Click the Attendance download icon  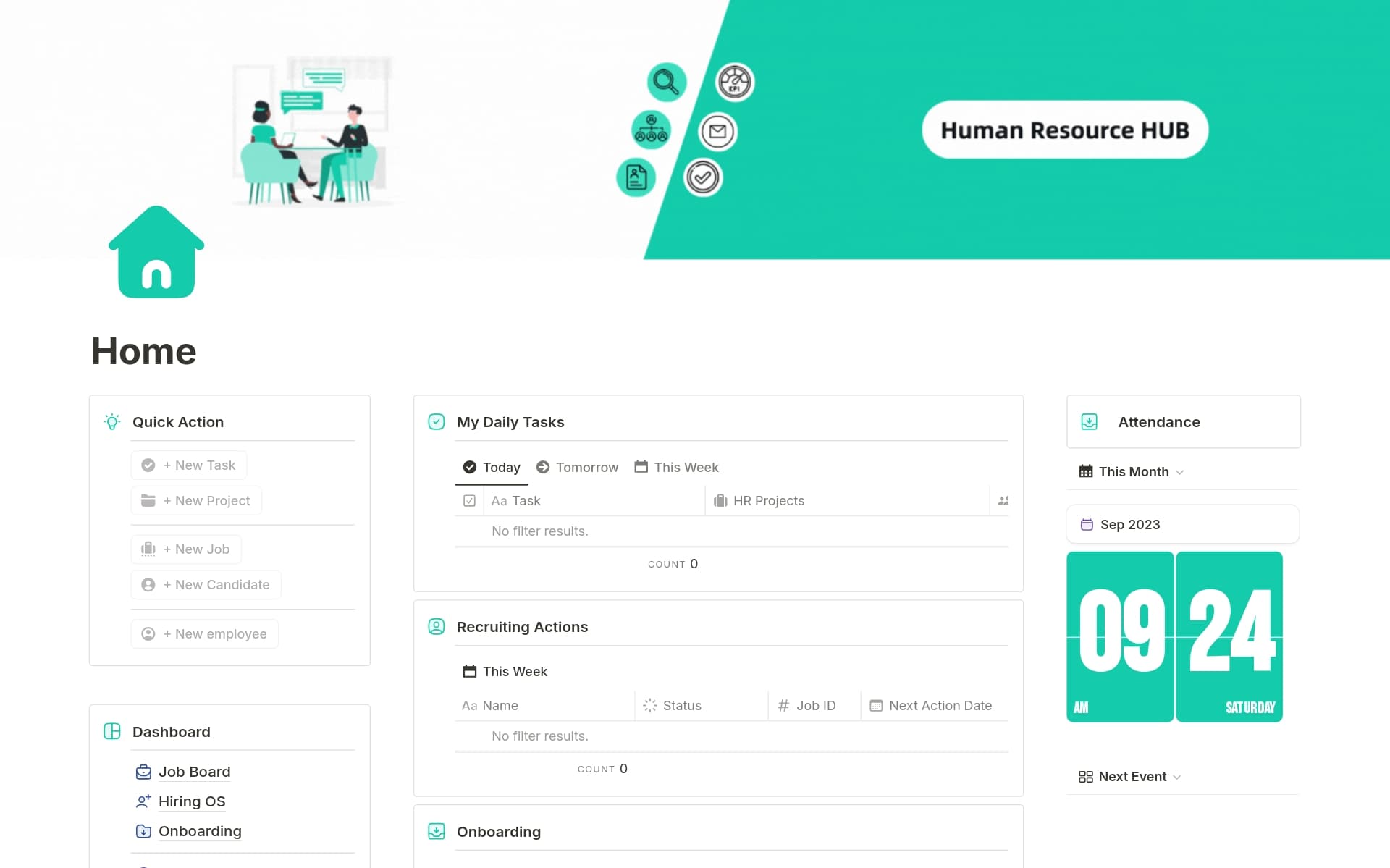coord(1089,422)
